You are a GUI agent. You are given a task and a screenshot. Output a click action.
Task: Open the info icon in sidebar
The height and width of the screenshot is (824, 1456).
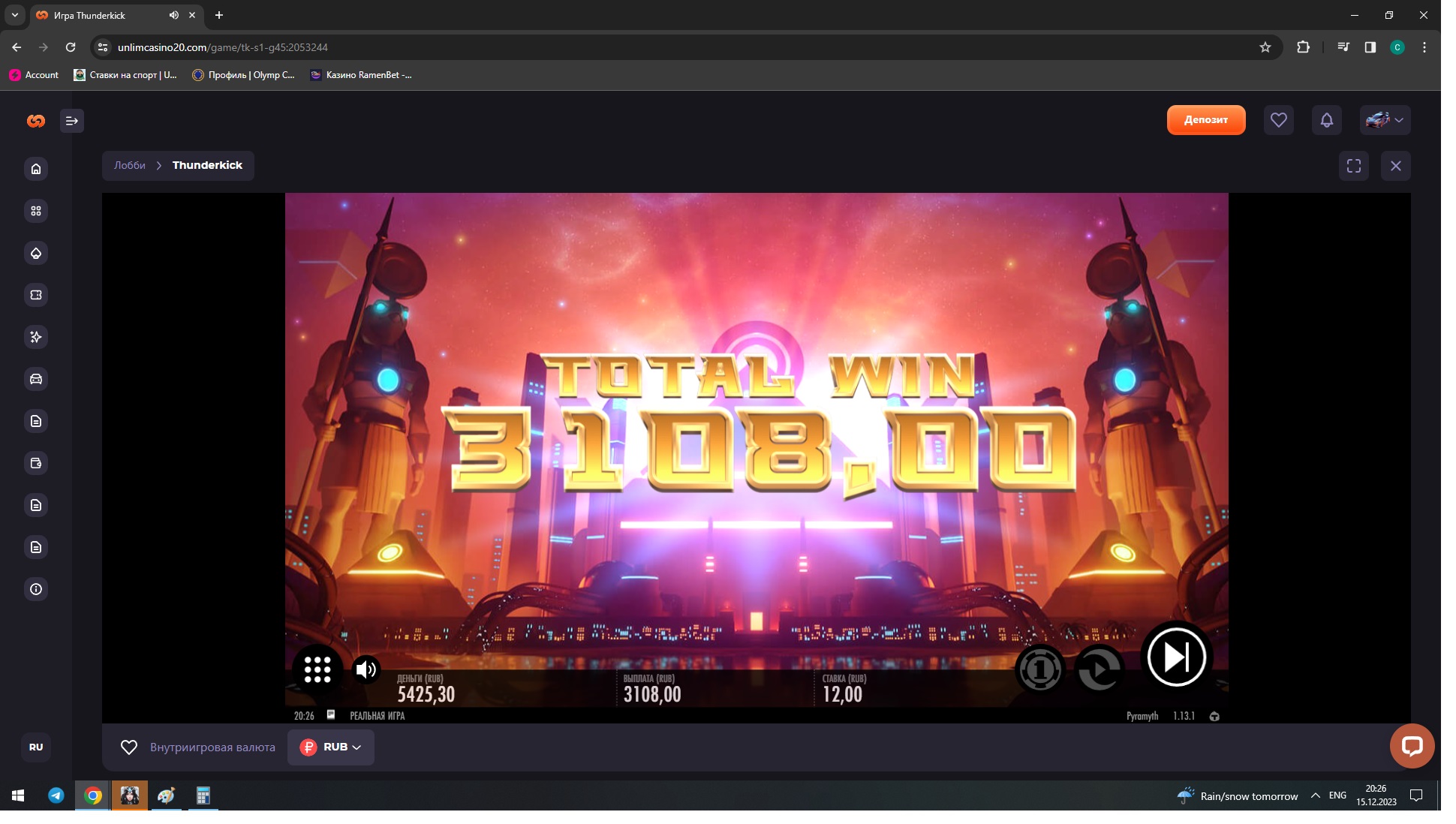coord(36,589)
